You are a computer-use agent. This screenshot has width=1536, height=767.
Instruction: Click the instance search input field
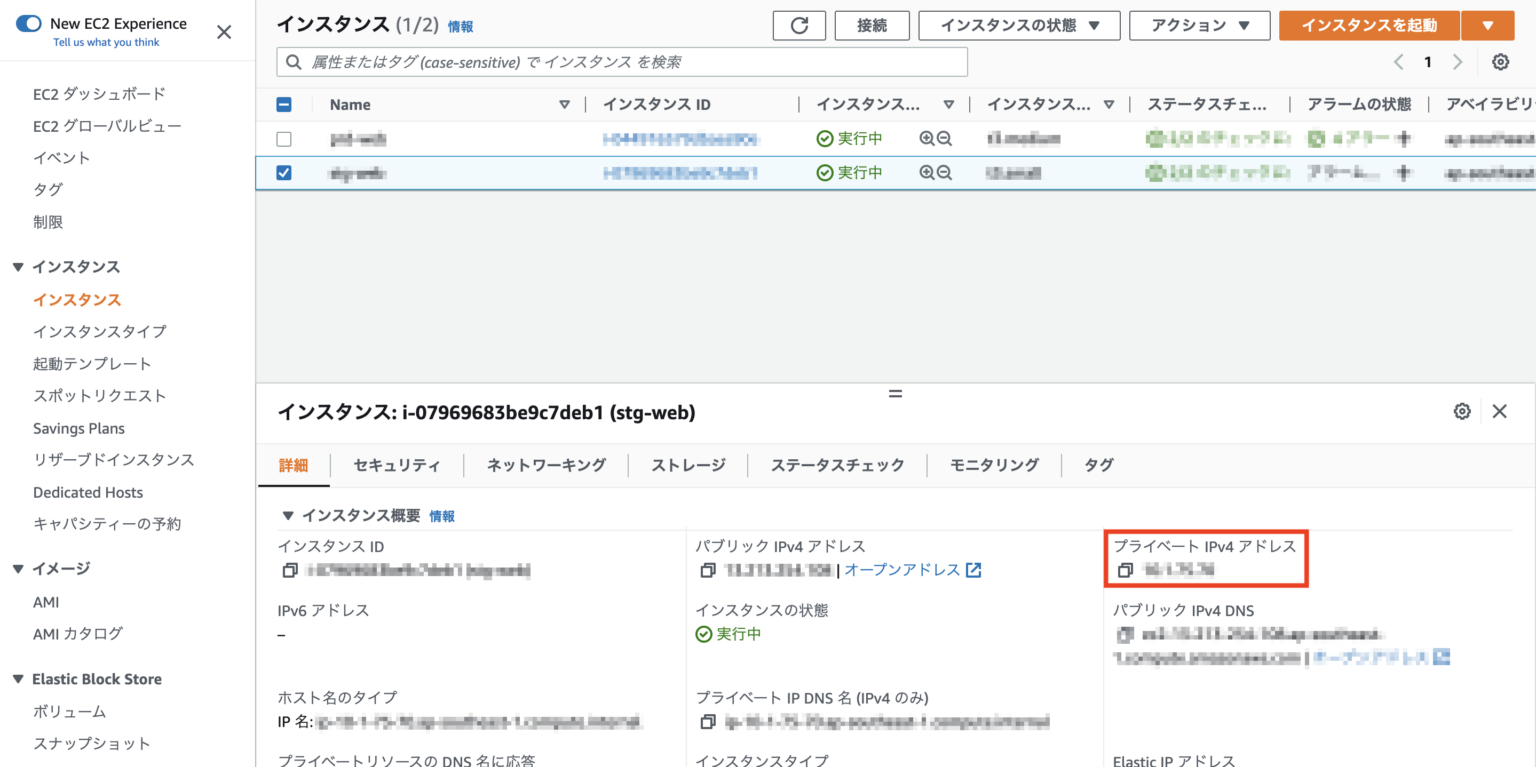(620, 61)
